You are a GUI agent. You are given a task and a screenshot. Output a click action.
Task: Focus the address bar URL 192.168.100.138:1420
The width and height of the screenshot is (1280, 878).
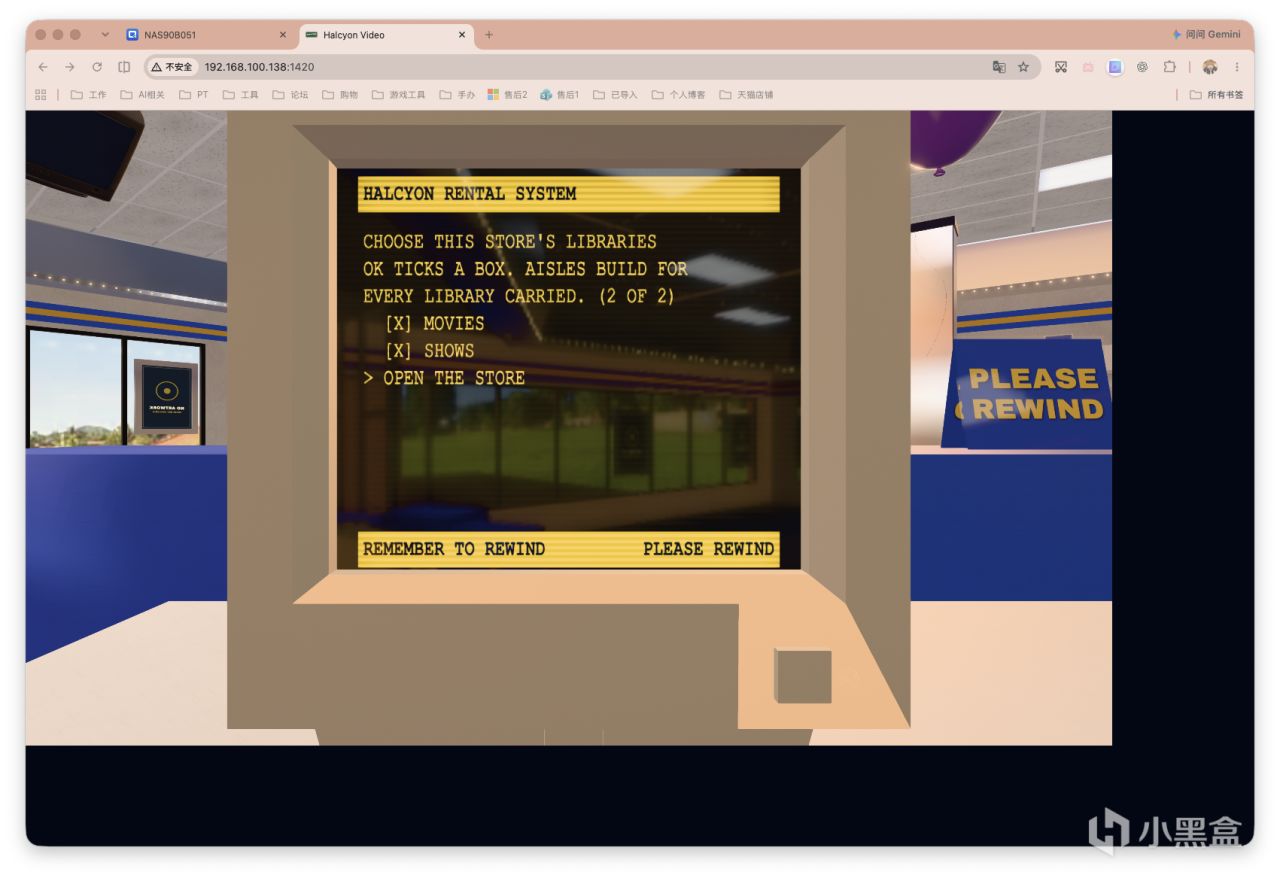[259, 67]
